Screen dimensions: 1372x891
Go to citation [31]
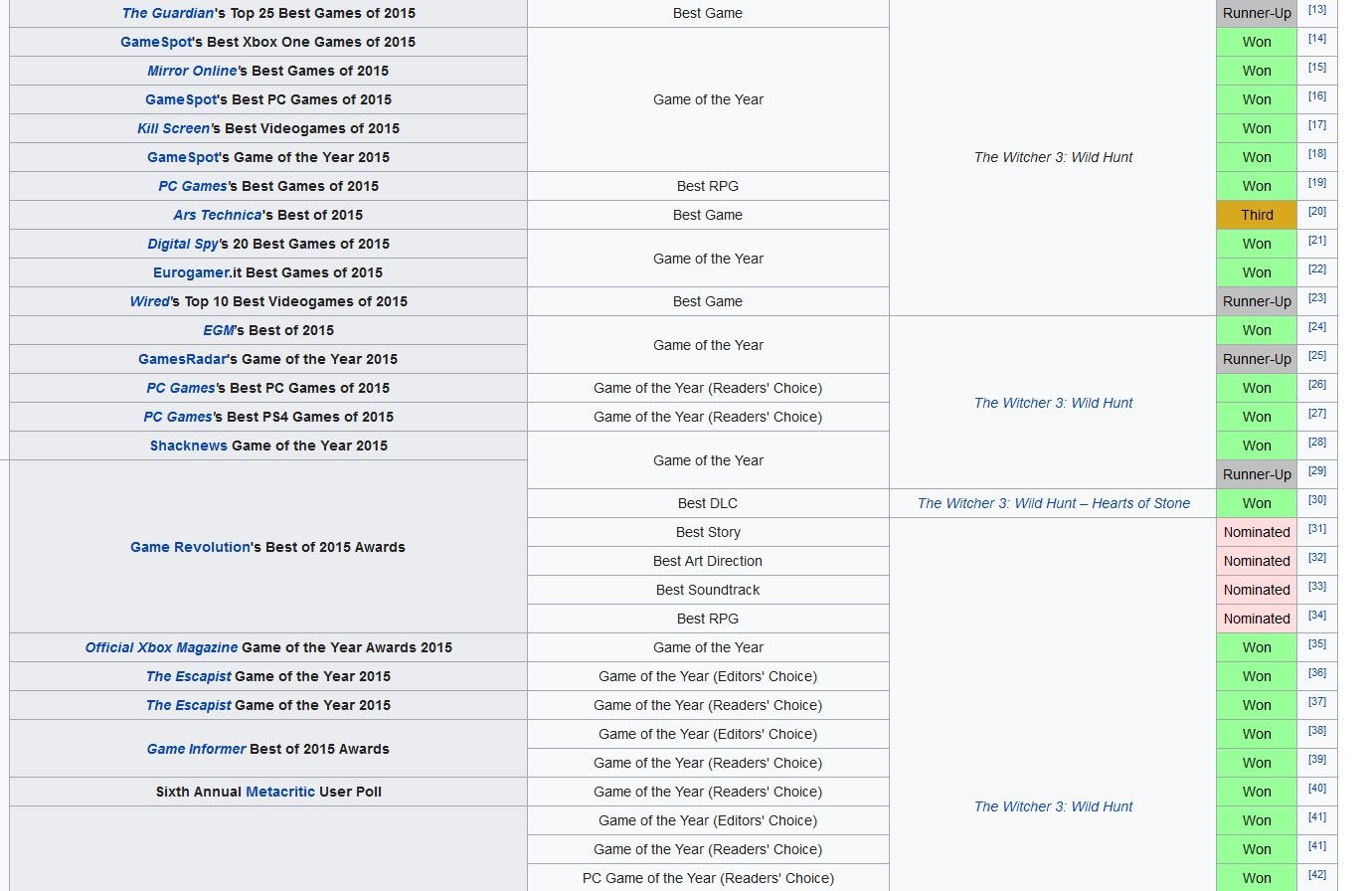[1317, 529]
